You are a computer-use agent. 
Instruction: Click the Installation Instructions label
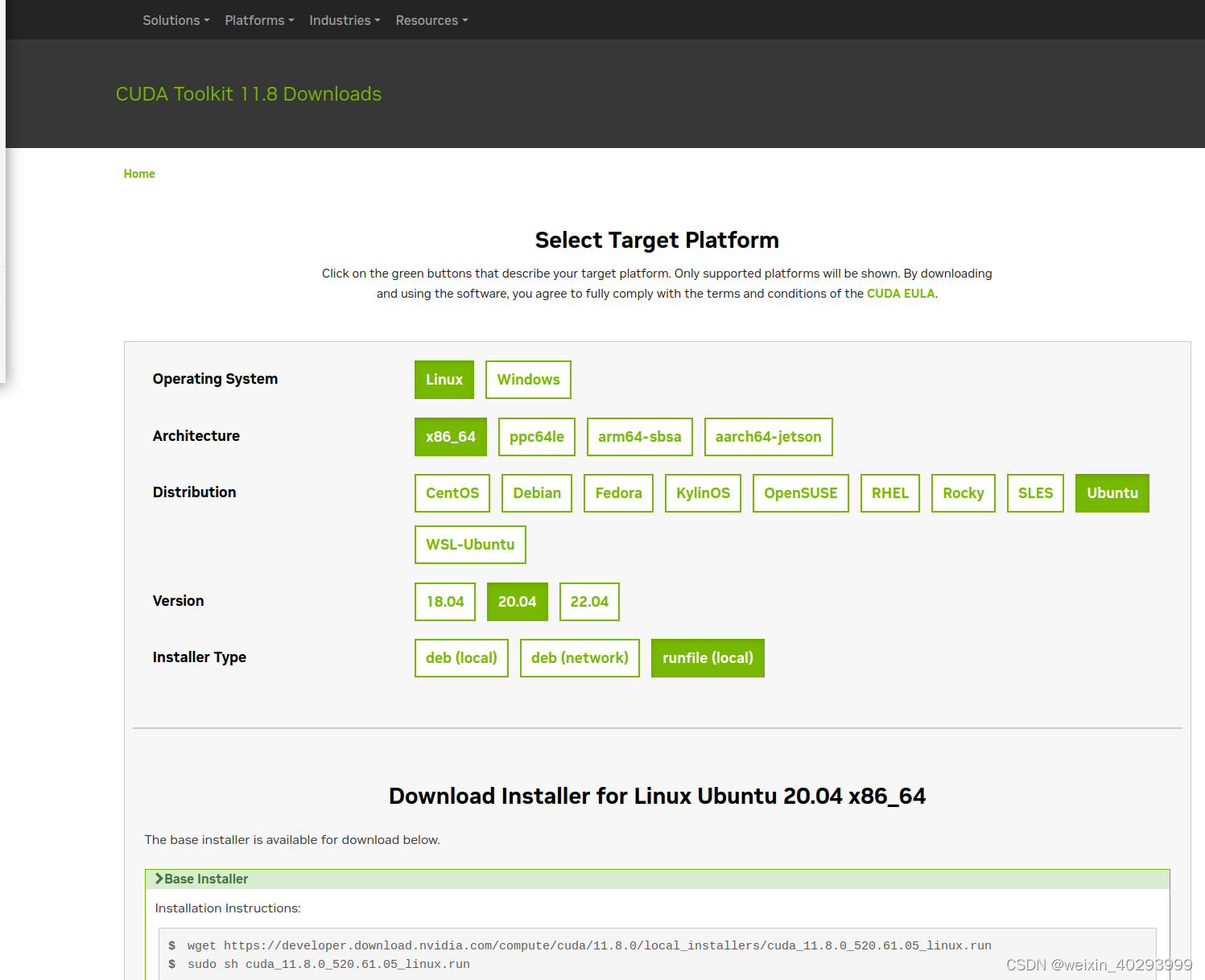[x=228, y=908]
